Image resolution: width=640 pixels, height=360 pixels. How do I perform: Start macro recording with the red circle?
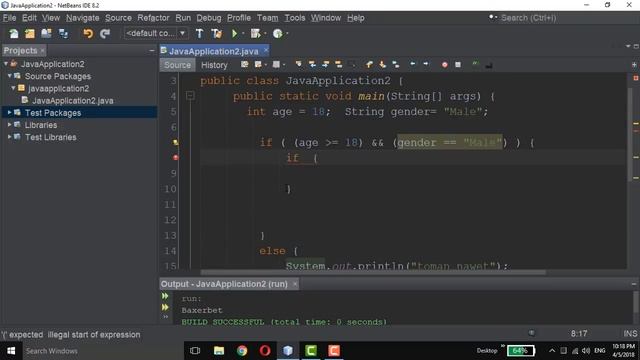coord(444,64)
